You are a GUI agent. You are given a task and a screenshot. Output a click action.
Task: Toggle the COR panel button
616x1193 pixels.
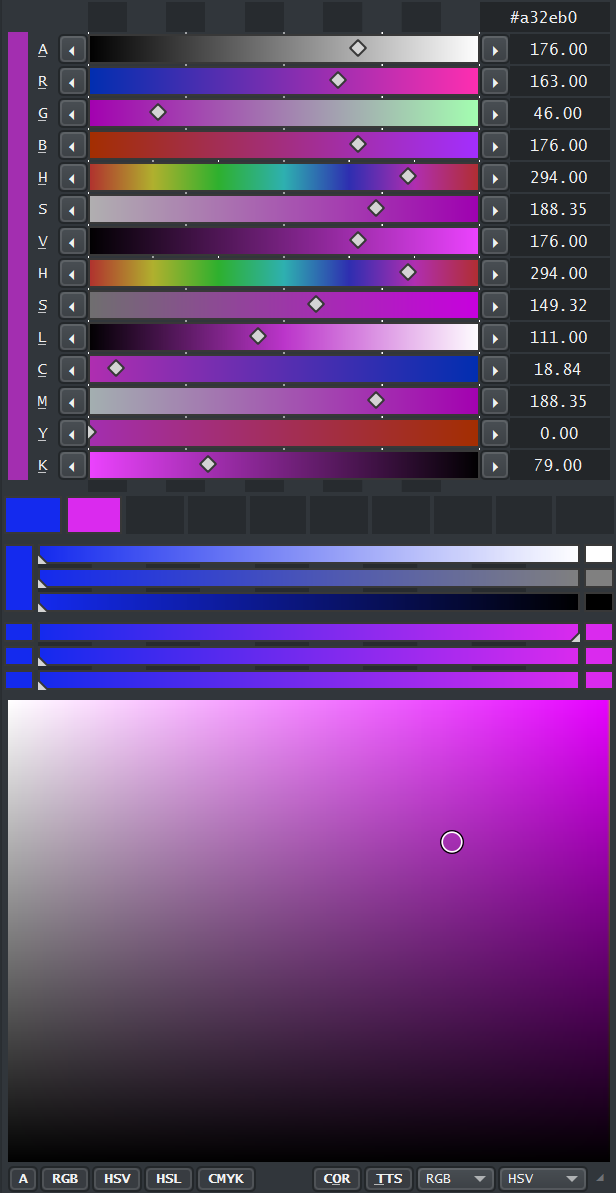[x=337, y=1179]
